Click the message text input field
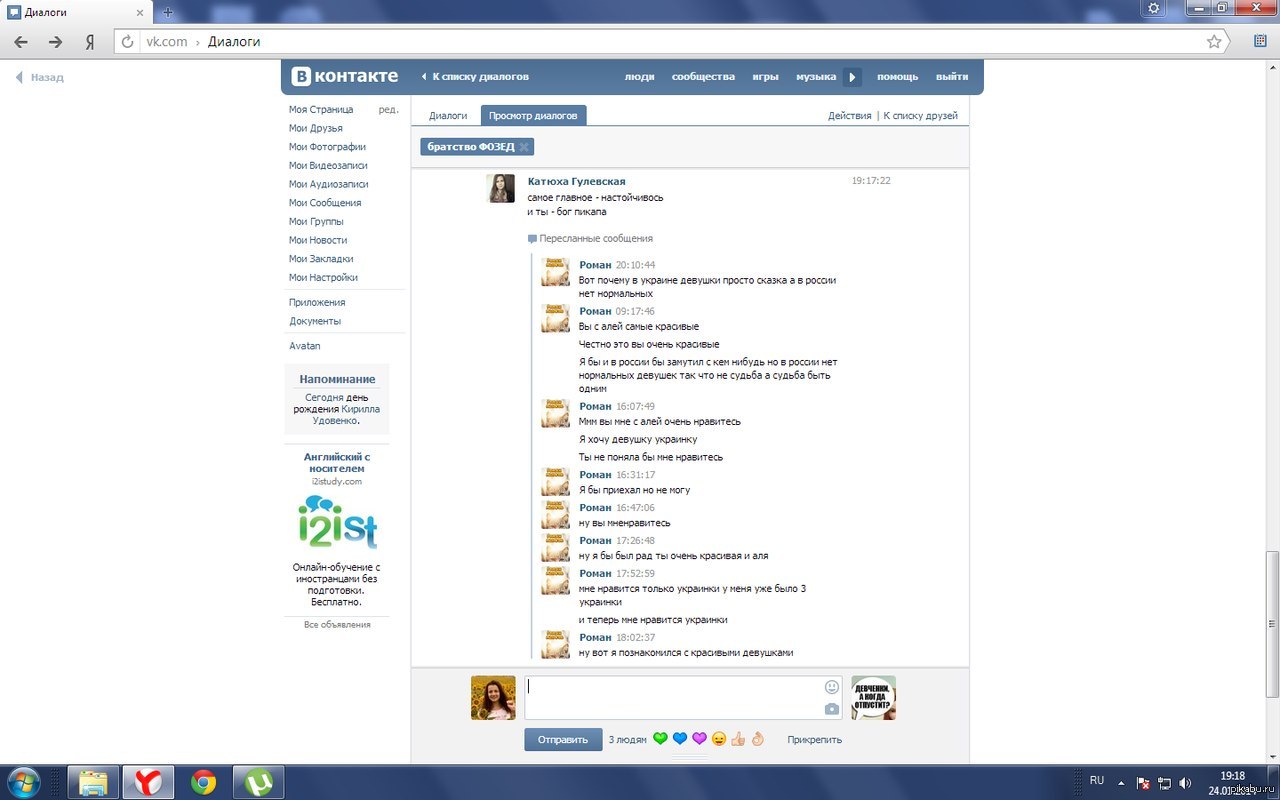The height and width of the screenshot is (800, 1280). tap(672, 697)
